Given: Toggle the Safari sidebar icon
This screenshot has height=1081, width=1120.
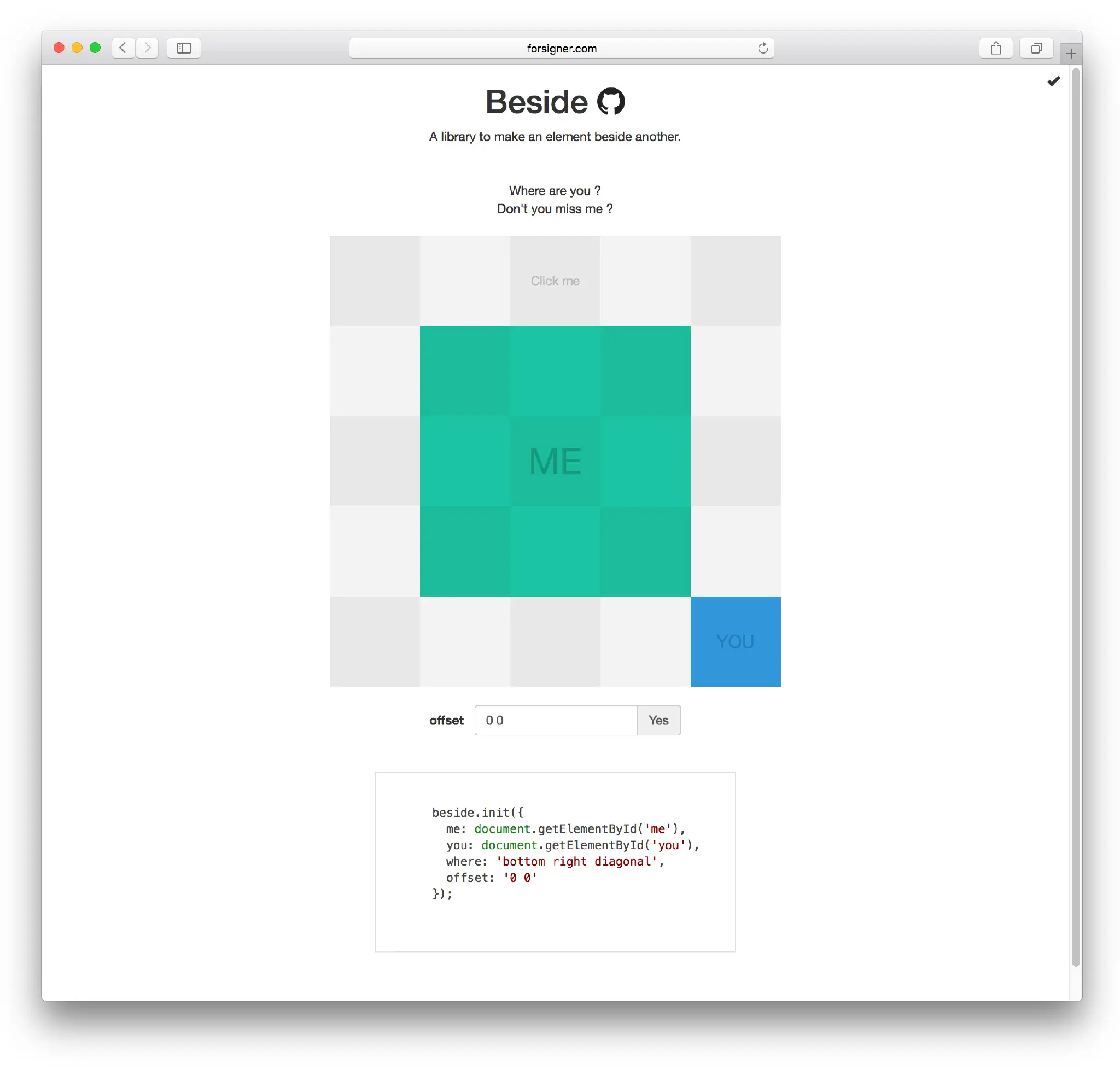Looking at the screenshot, I should click(x=183, y=48).
